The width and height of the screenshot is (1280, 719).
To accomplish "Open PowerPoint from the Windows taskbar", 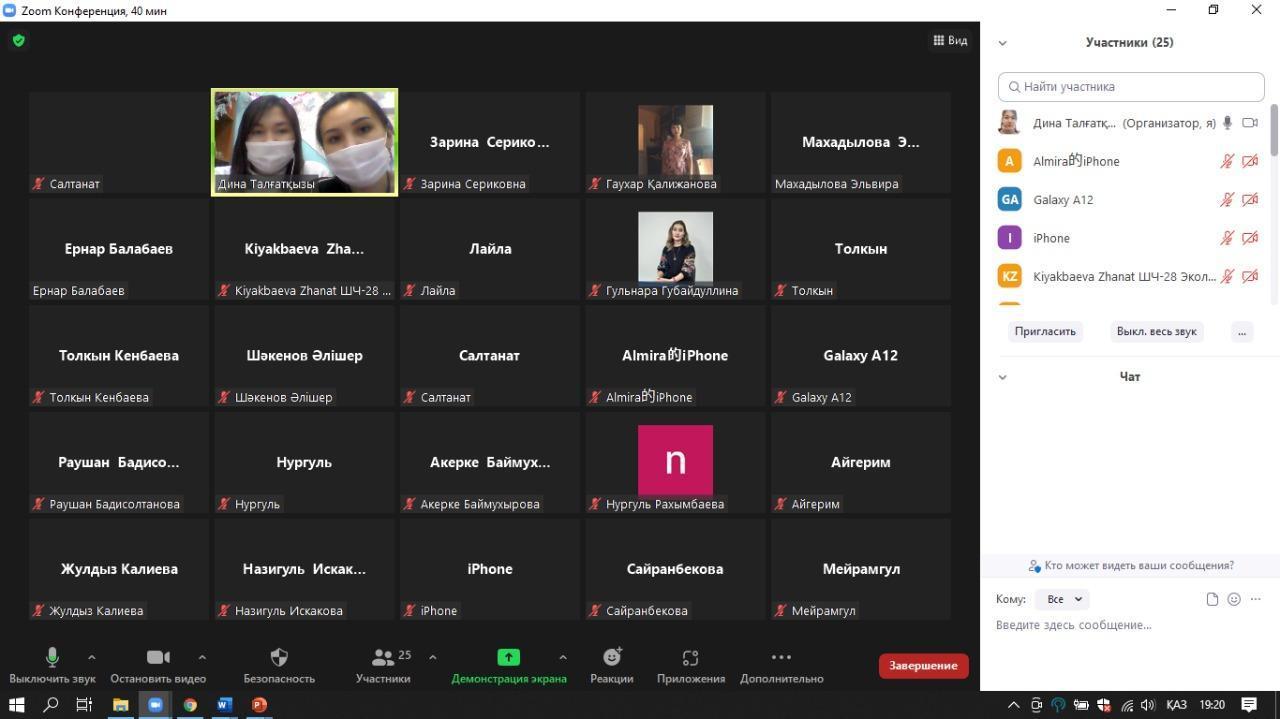I will pyautogui.click(x=259, y=705).
